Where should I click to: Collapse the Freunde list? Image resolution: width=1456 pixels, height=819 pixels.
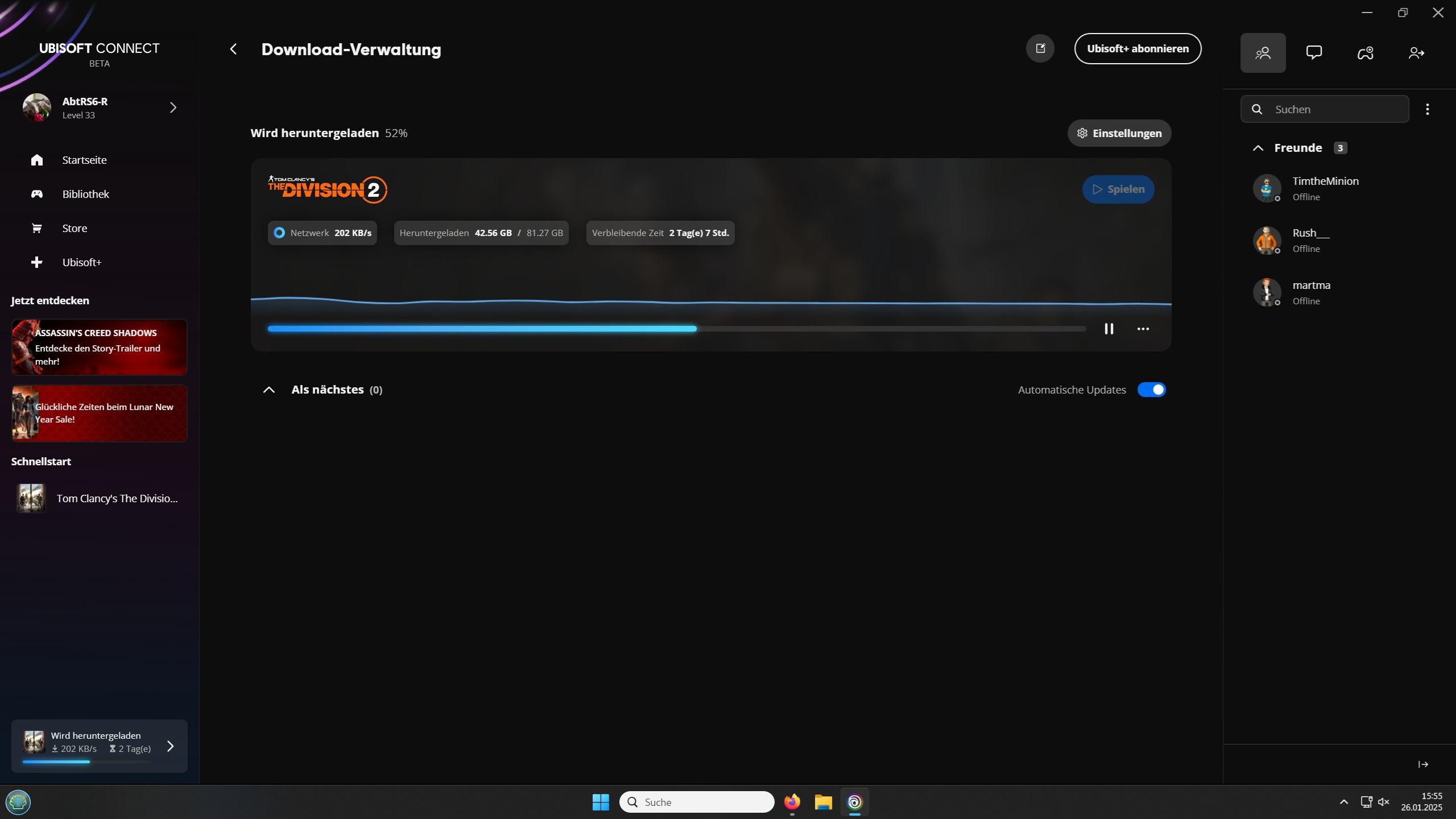tap(1258, 148)
